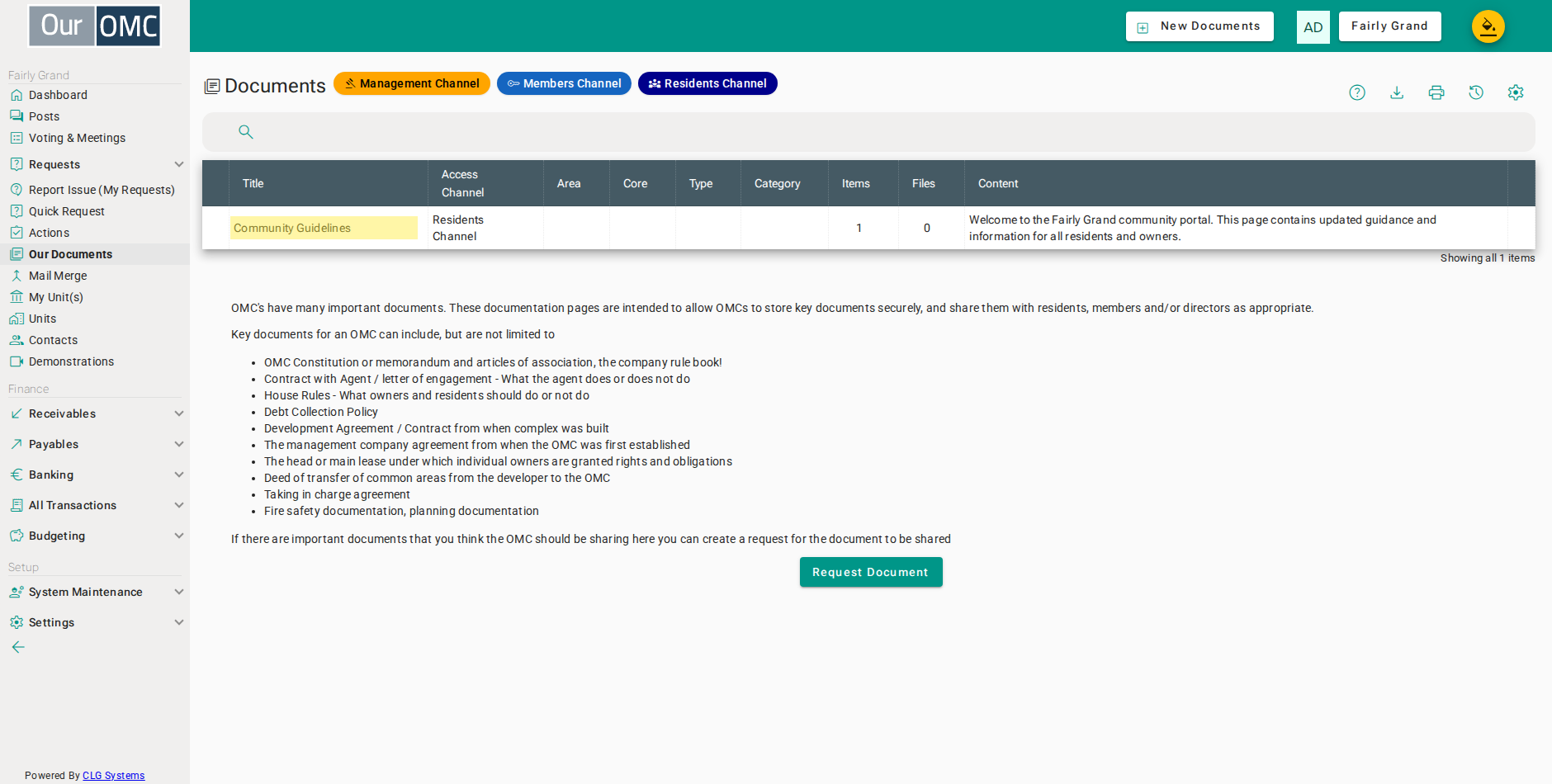Open the yellow theme color picker icon
This screenshot has width=1552, height=784.
click(x=1488, y=26)
